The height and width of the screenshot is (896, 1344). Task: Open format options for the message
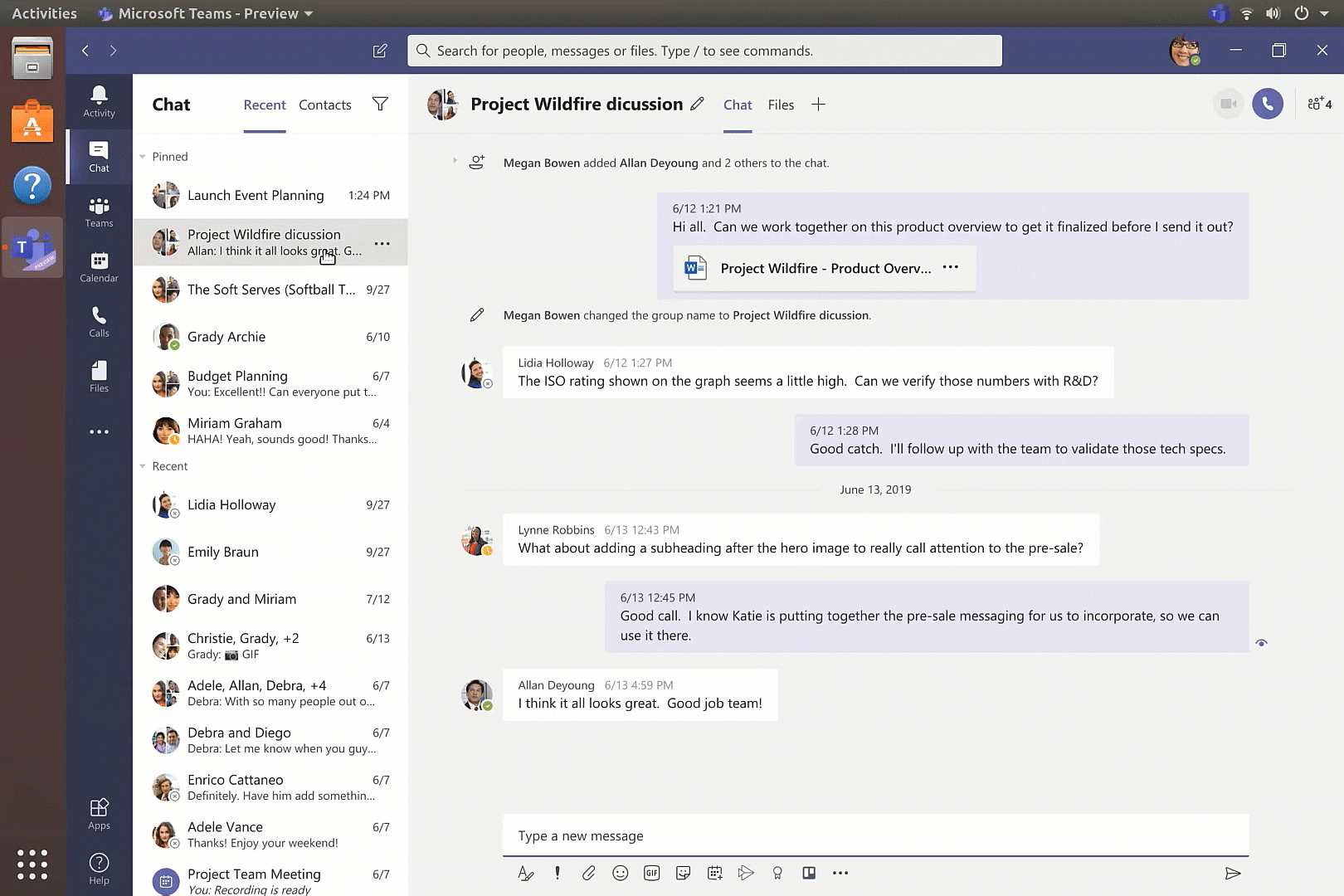(x=526, y=873)
